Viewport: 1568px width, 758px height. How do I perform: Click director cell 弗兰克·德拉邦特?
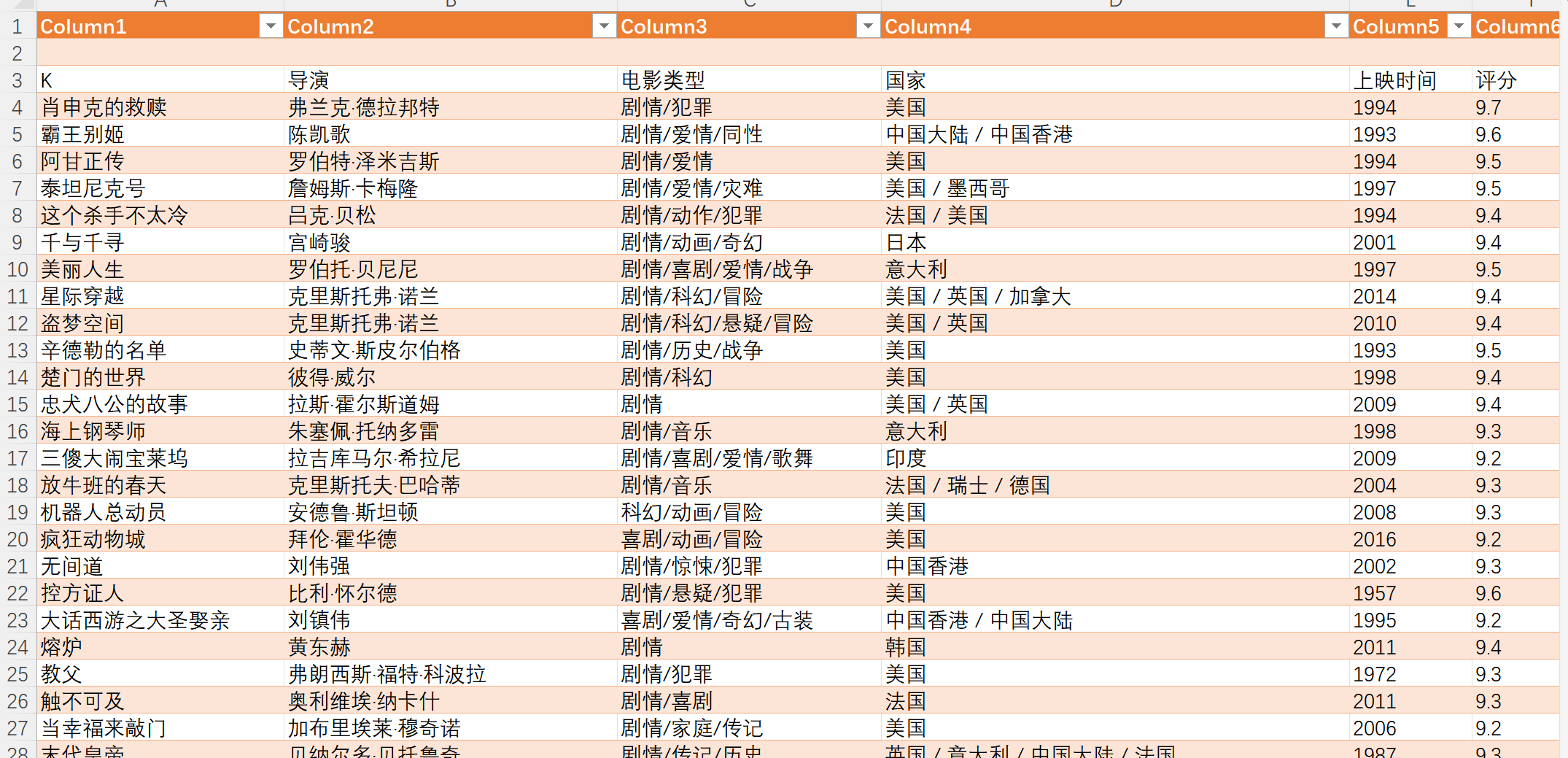coord(451,107)
